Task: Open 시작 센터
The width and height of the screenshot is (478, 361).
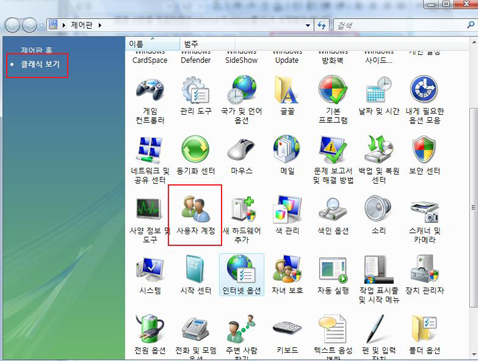Action: pyautogui.click(x=196, y=275)
